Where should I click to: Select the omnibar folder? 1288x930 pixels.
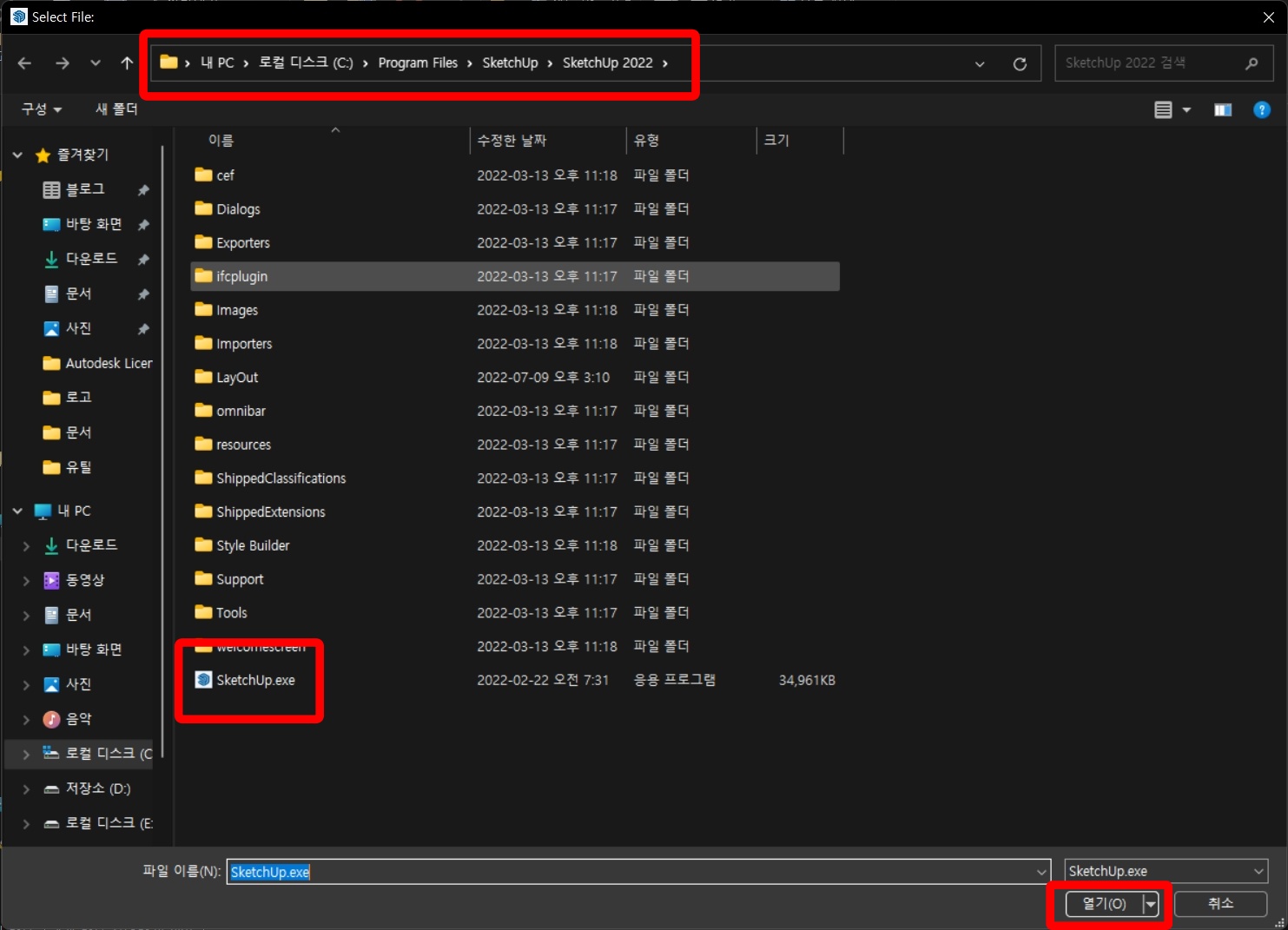pyautogui.click(x=515, y=411)
